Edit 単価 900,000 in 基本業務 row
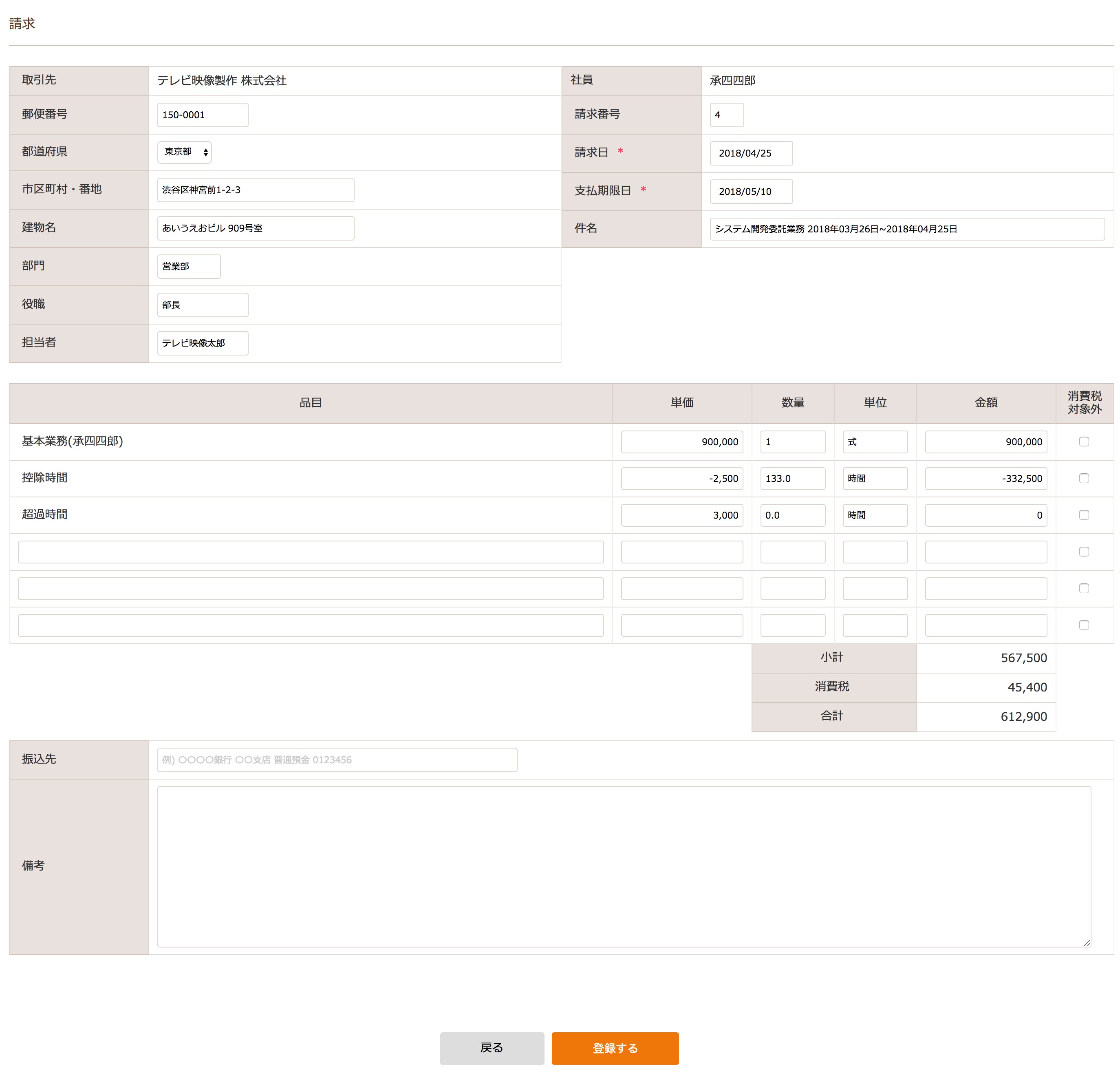 click(x=682, y=442)
